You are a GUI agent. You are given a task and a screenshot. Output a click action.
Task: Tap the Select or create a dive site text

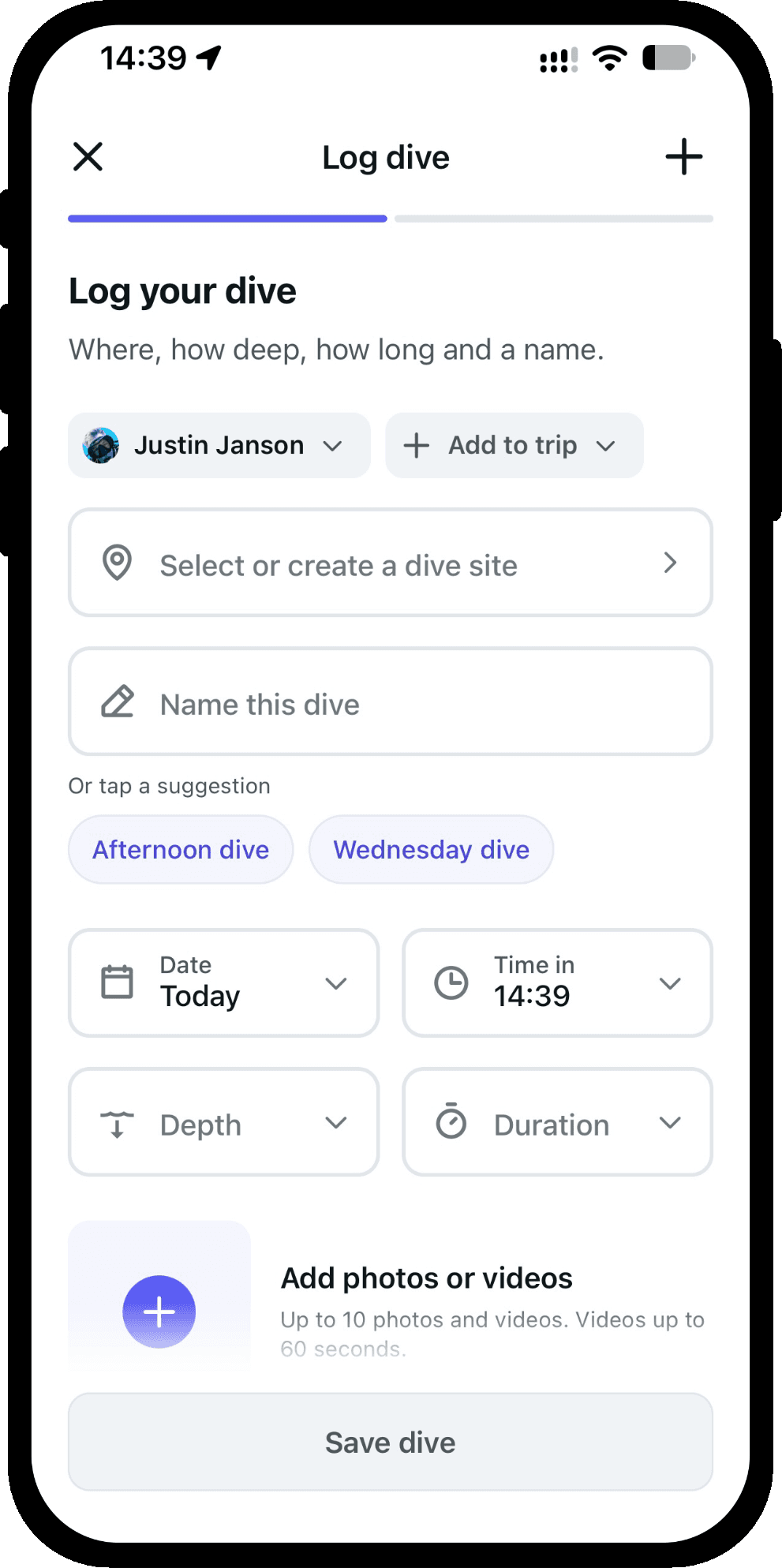click(x=339, y=566)
